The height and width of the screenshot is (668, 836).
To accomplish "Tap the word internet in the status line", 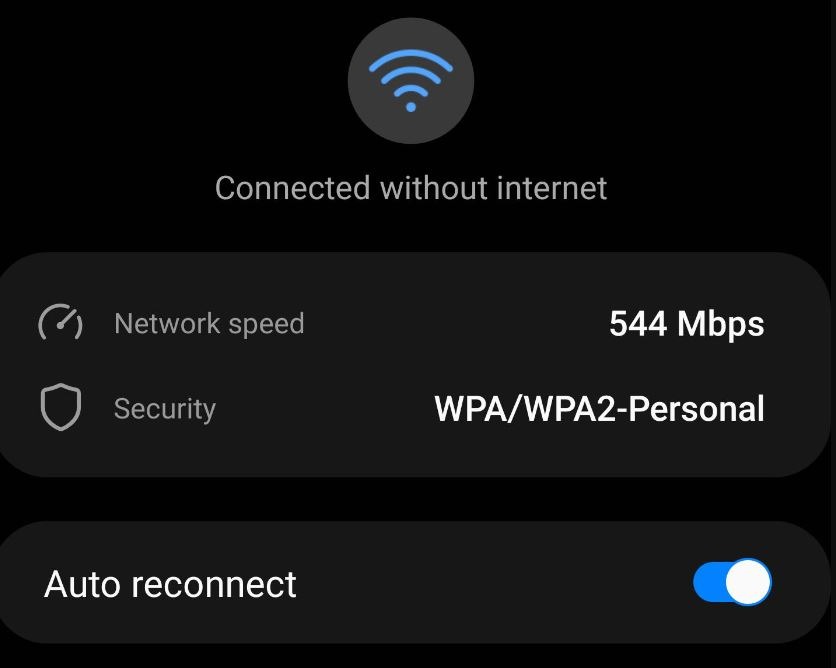I will point(552,188).
